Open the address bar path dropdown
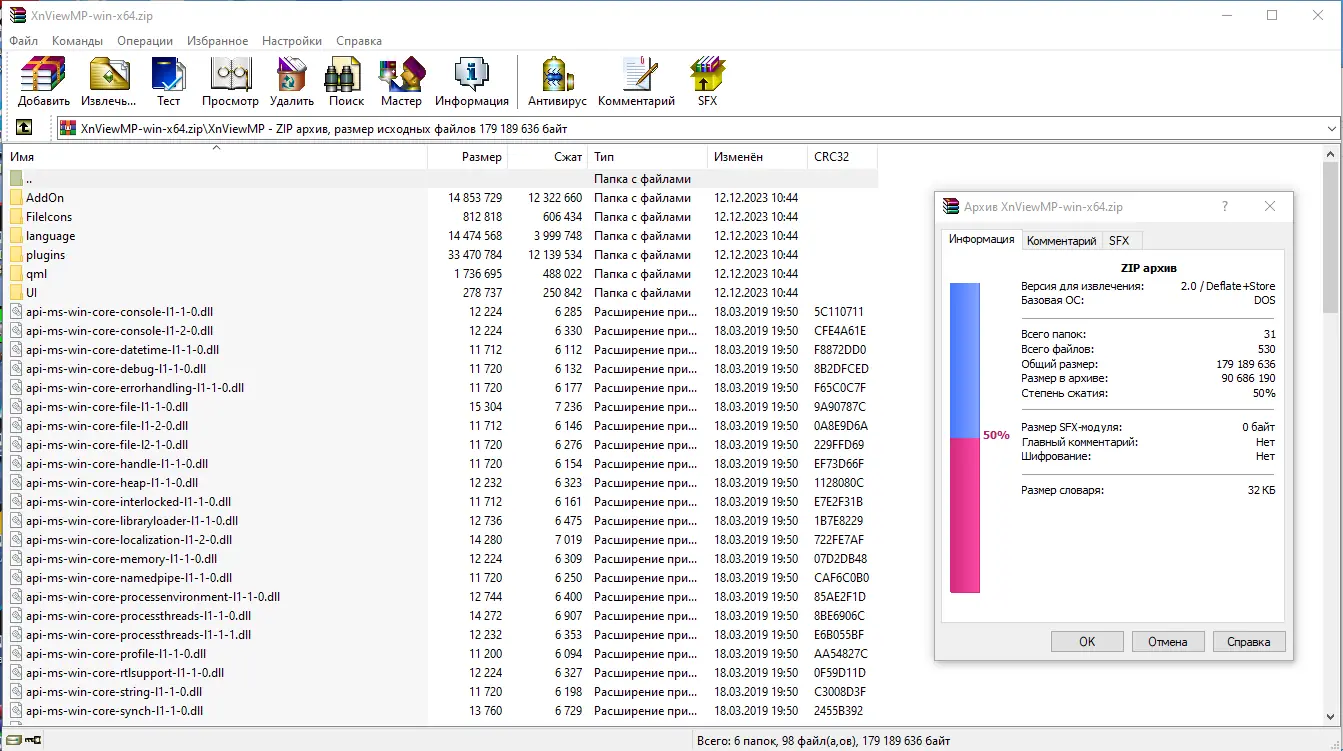 [x=1331, y=128]
